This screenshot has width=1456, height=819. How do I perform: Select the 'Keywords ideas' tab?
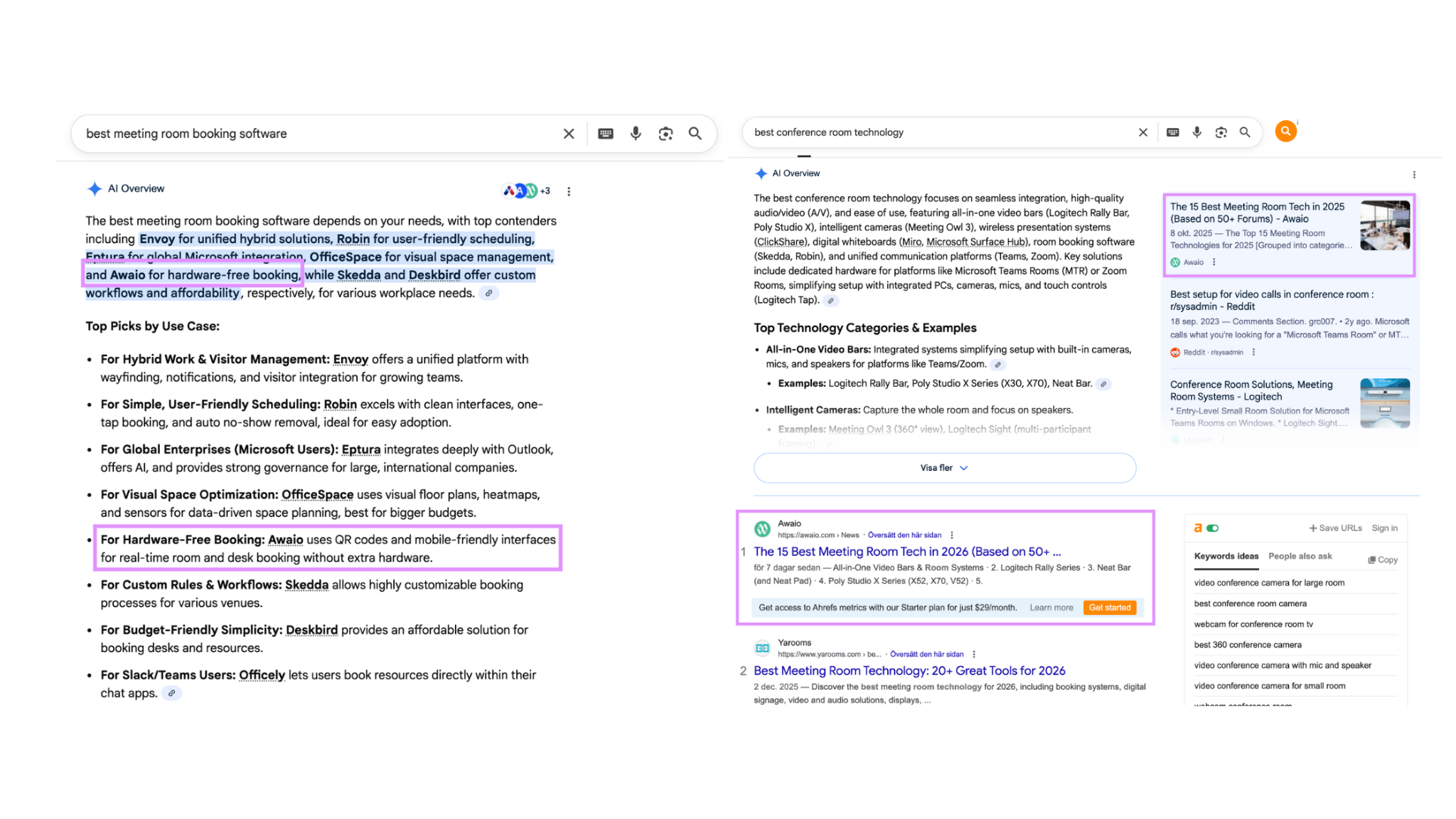click(1226, 556)
